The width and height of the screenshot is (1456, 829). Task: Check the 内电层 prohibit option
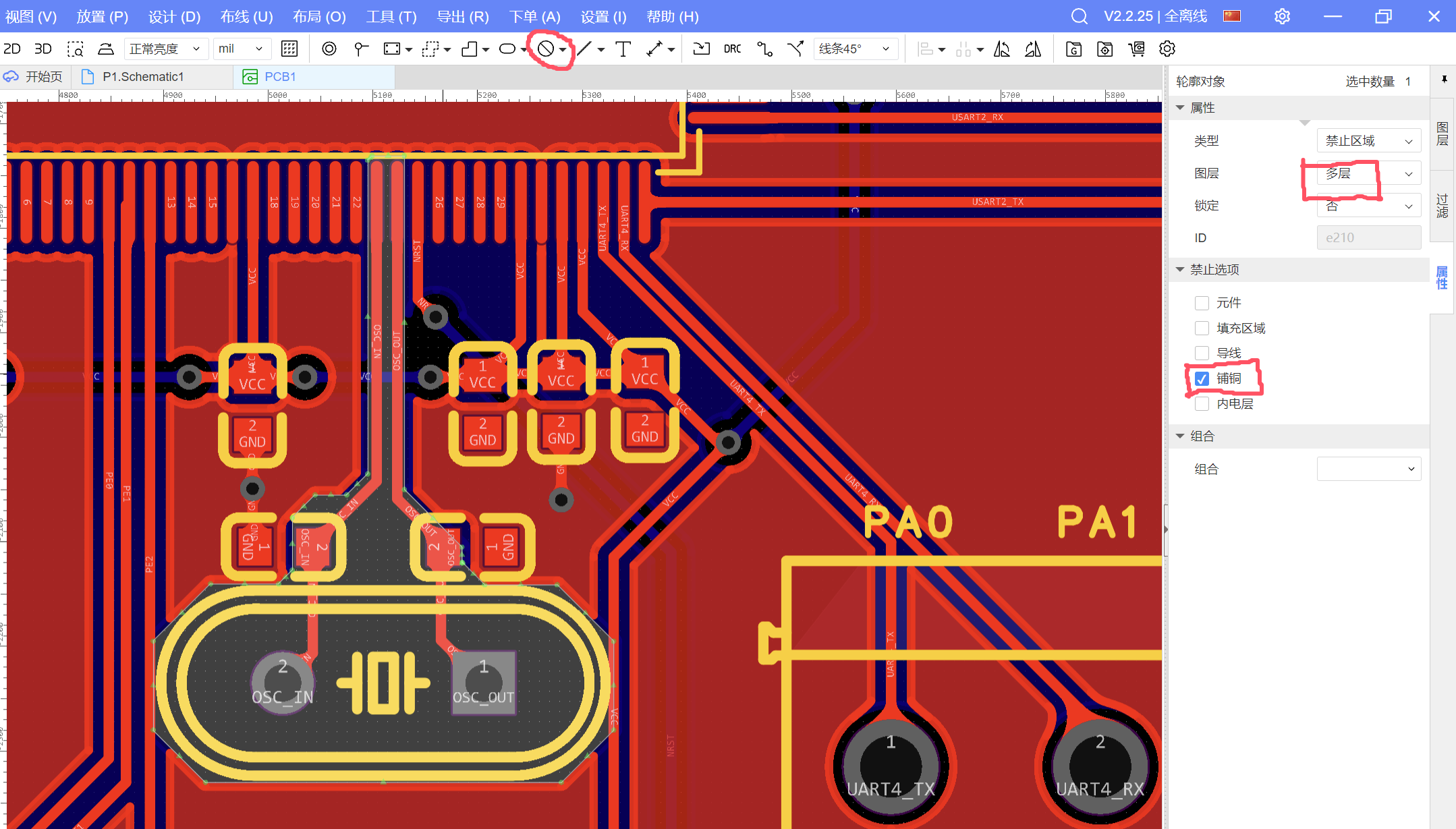[x=1202, y=403]
